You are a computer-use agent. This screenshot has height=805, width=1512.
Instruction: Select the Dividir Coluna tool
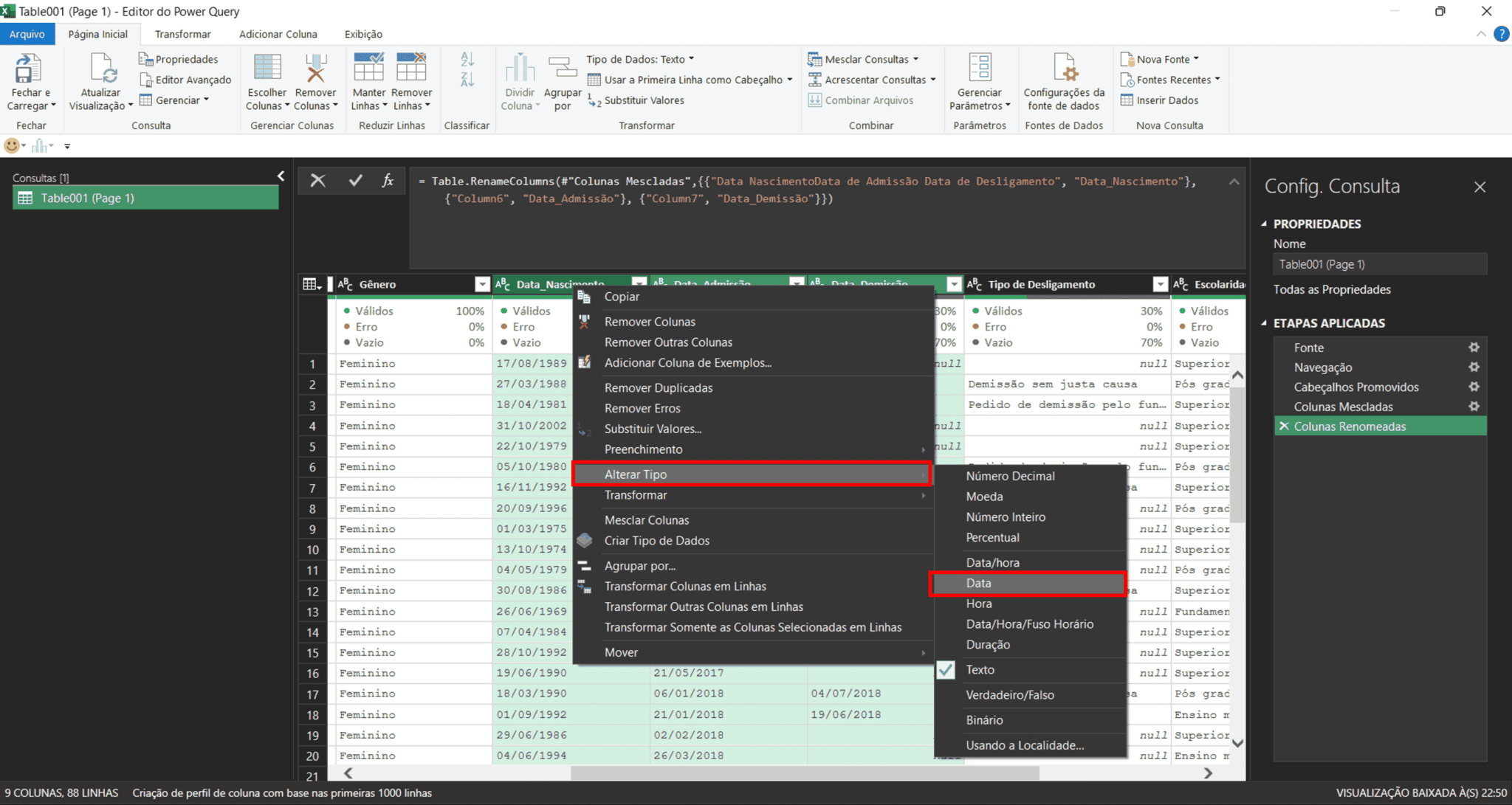(520, 81)
